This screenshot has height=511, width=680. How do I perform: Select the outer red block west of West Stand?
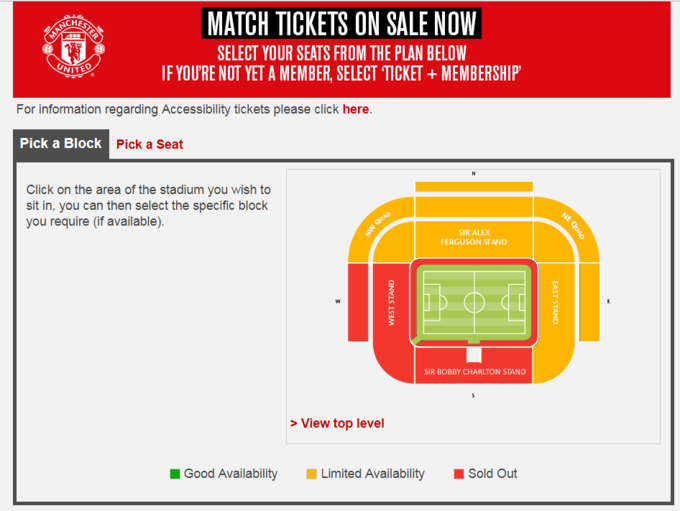pyautogui.click(x=358, y=302)
